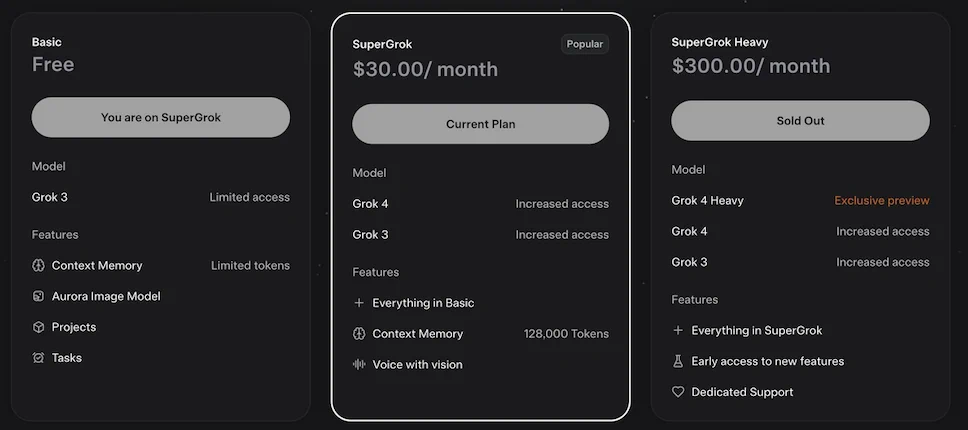The width and height of the screenshot is (968, 430).
Task: Click the heart icon for Dedicated Support
Action: coord(678,392)
